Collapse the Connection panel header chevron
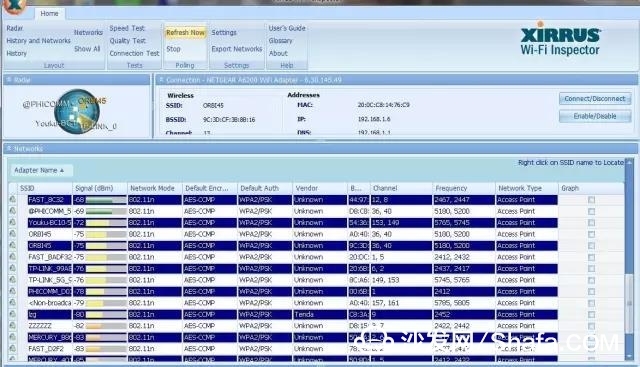The height and width of the screenshot is (367, 640). (161, 80)
